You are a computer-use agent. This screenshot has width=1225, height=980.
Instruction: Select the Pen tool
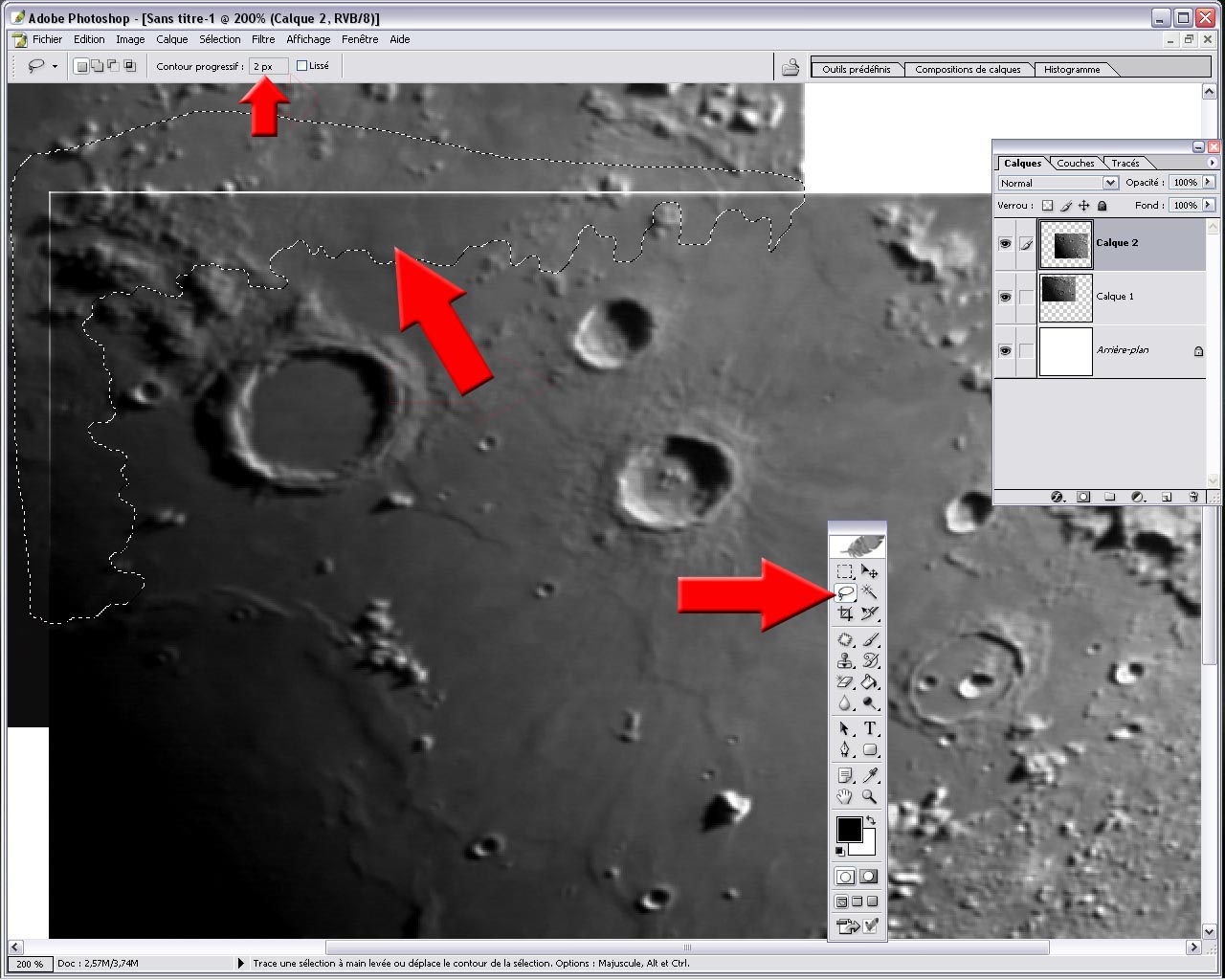(x=845, y=750)
